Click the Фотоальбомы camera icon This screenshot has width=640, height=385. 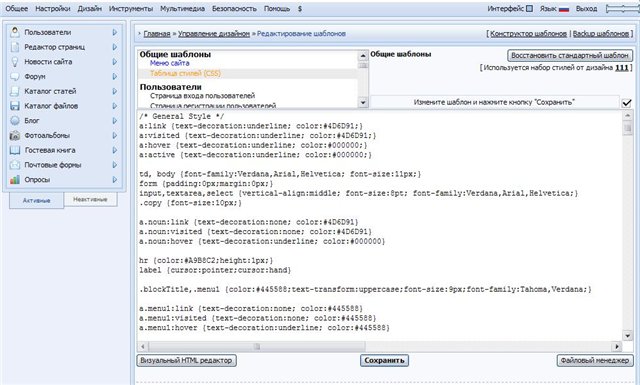pyautogui.click(x=15, y=135)
